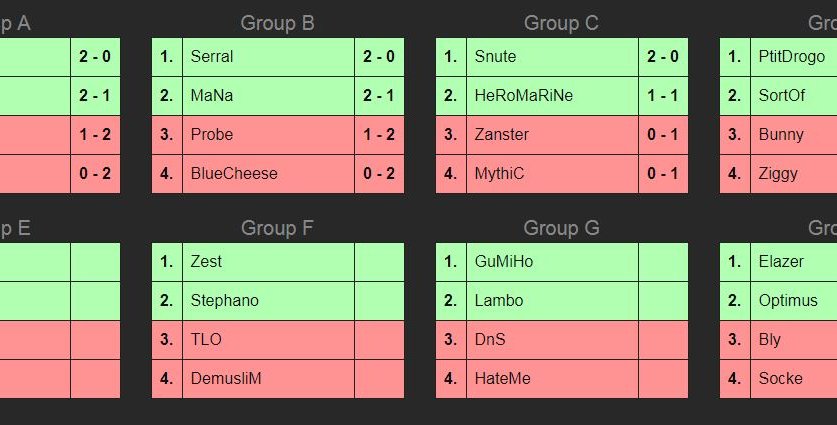Click Elazer player name
This screenshot has height=425, width=837.
(x=781, y=262)
